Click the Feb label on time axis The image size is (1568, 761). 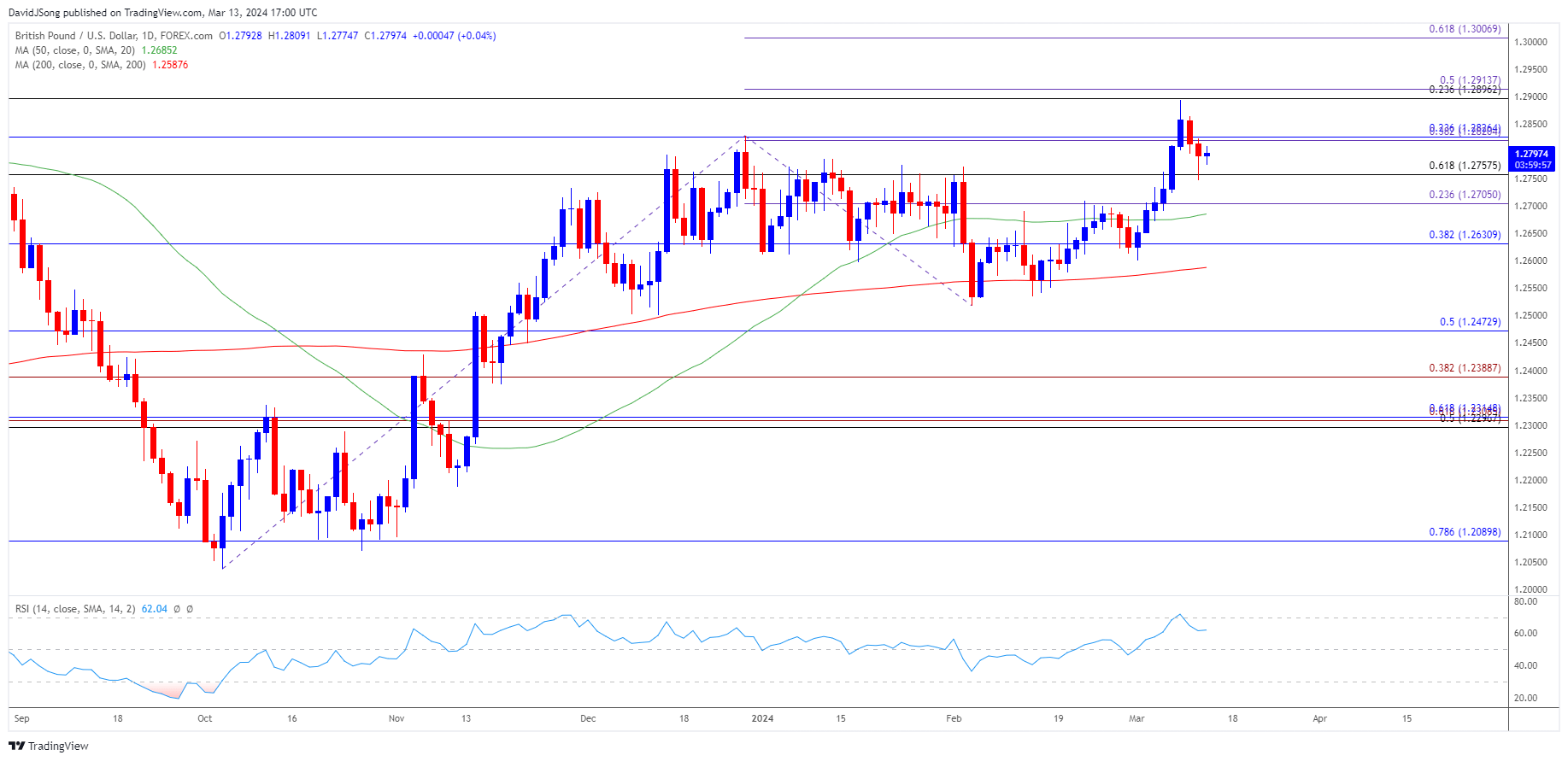pyautogui.click(x=954, y=718)
